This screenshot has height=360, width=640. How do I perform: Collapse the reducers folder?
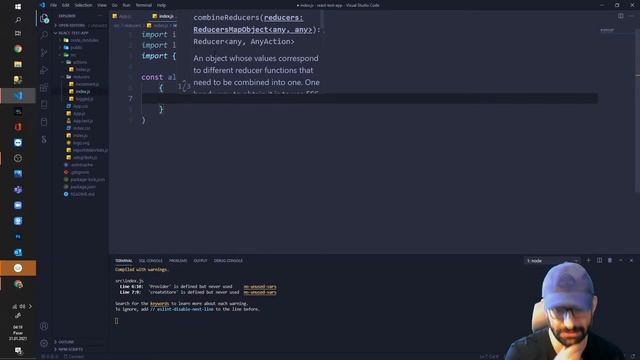click(82, 77)
